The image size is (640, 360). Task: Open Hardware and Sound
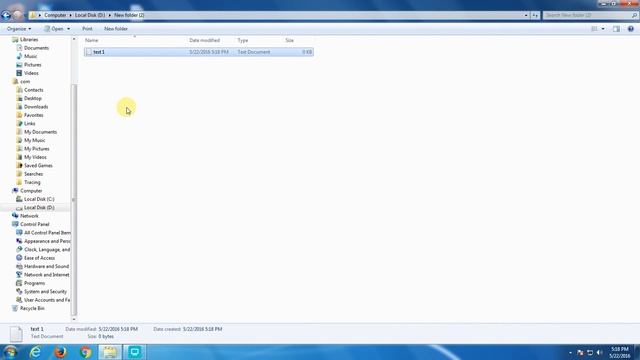pos(46,266)
